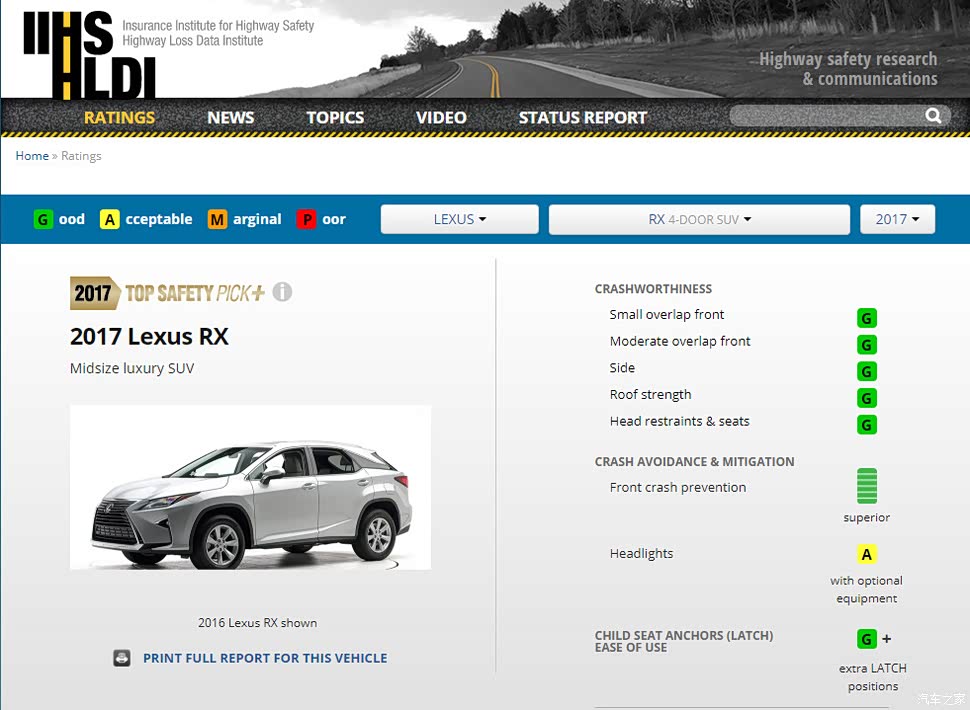Open the RX 4-door SUV model dropdown
Screen dimensions: 970x710
click(x=699, y=220)
